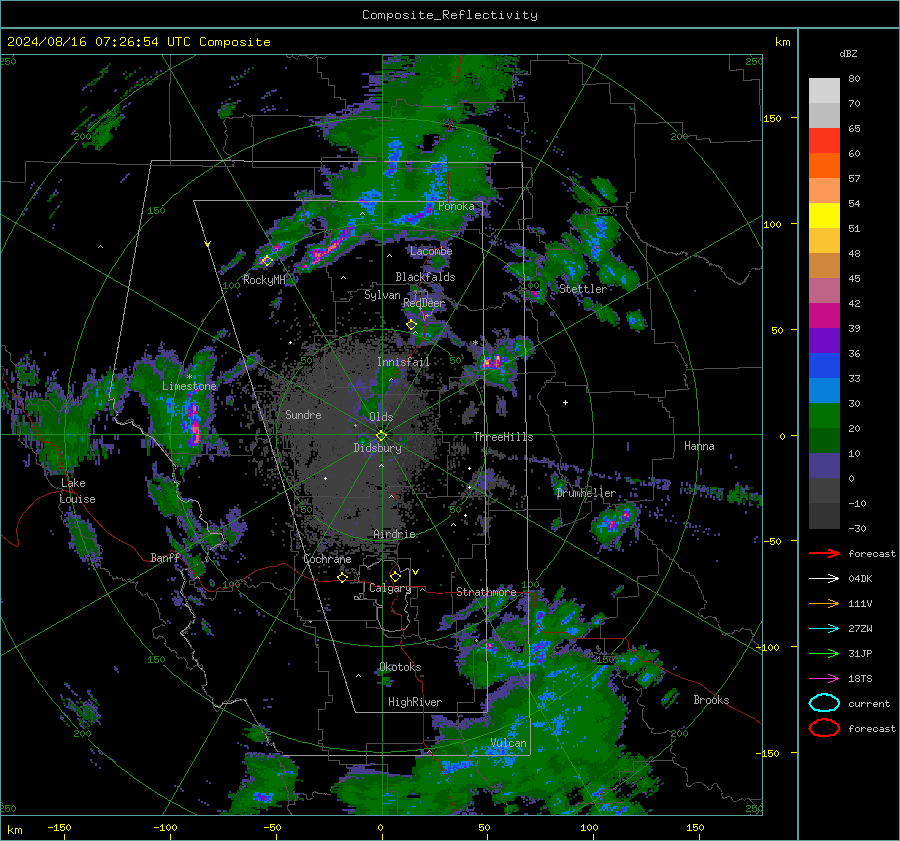Image resolution: width=900 pixels, height=841 pixels.
Task: Click the 18TS legend label
Action: (x=860, y=679)
